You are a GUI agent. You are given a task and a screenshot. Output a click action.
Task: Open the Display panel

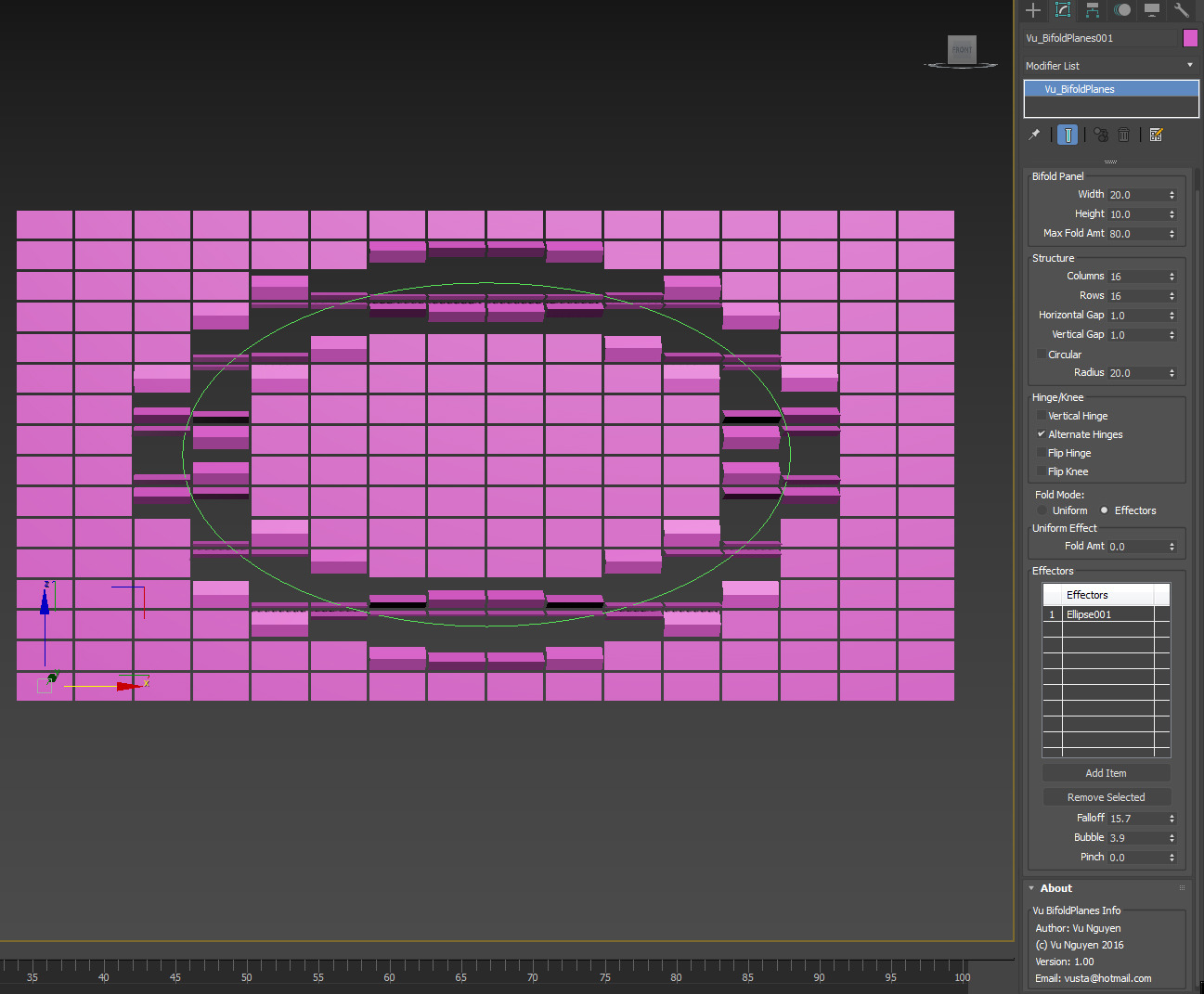pos(1152,10)
